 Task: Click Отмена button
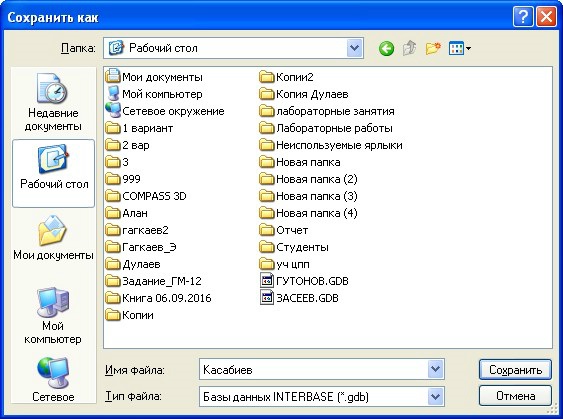[515, 396]
